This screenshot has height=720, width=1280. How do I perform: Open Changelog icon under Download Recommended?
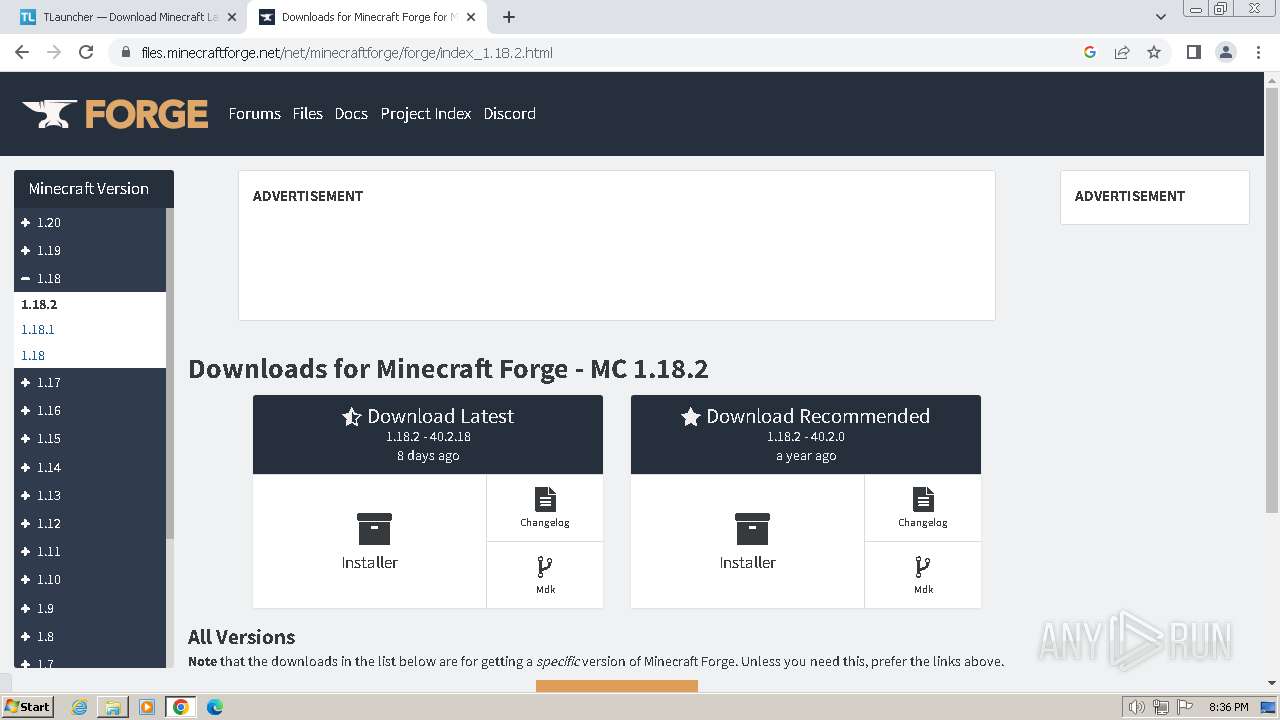coord(923,499)
